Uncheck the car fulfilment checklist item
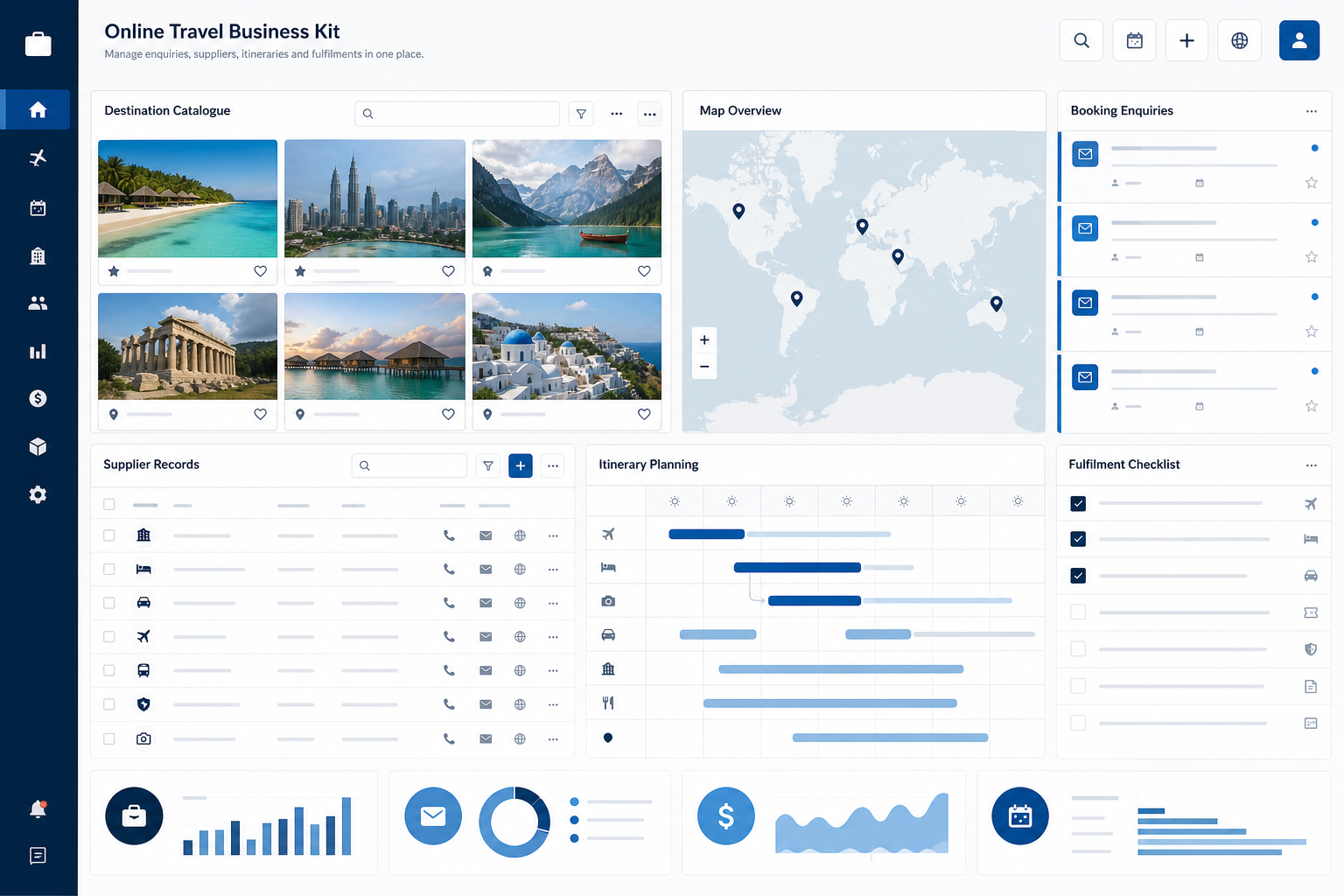The height and width of the screenshot is (896, 1344). 1078,576
